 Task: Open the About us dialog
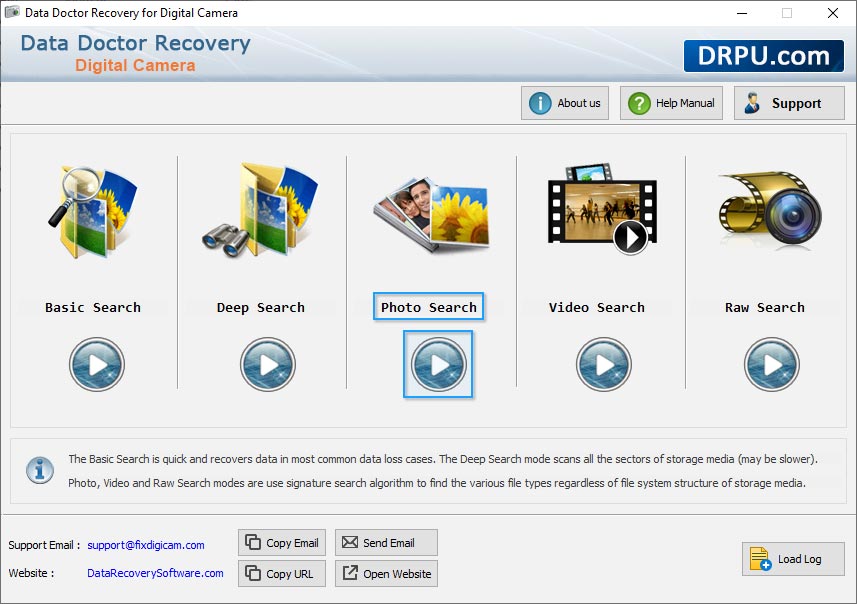[x=565, y=103]
